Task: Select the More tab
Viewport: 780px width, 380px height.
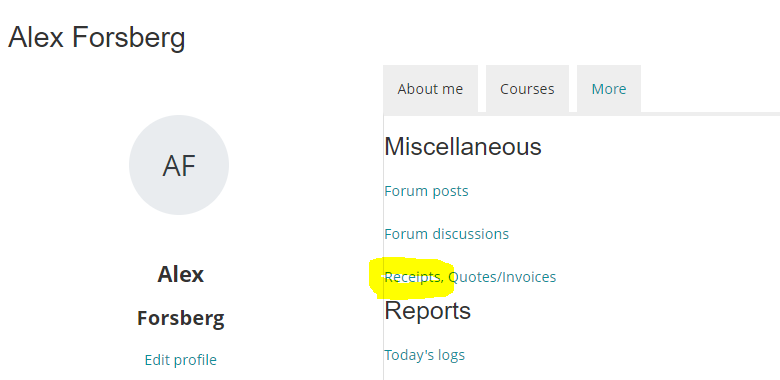Action: point(608,89)
